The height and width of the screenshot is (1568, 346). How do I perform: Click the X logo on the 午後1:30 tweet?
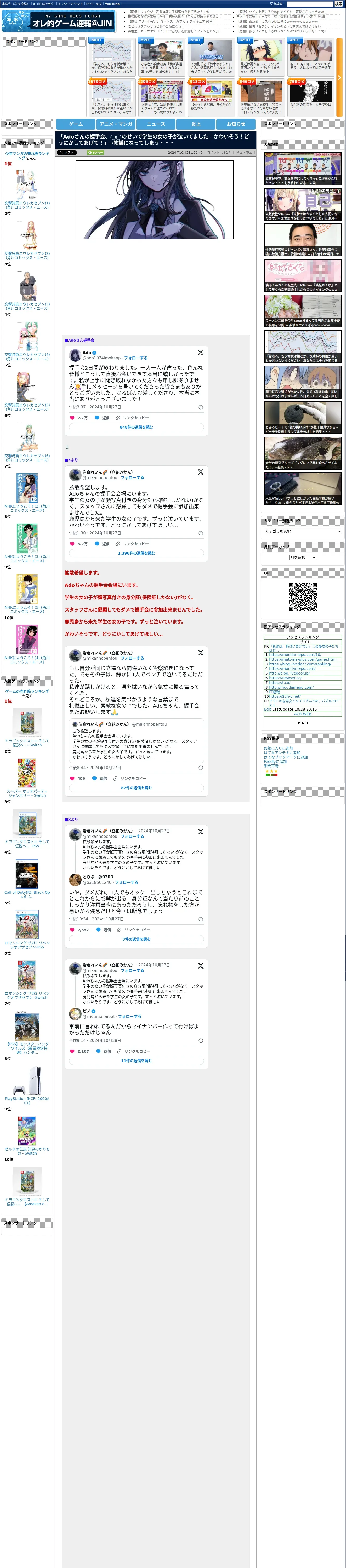coord(200,472)
